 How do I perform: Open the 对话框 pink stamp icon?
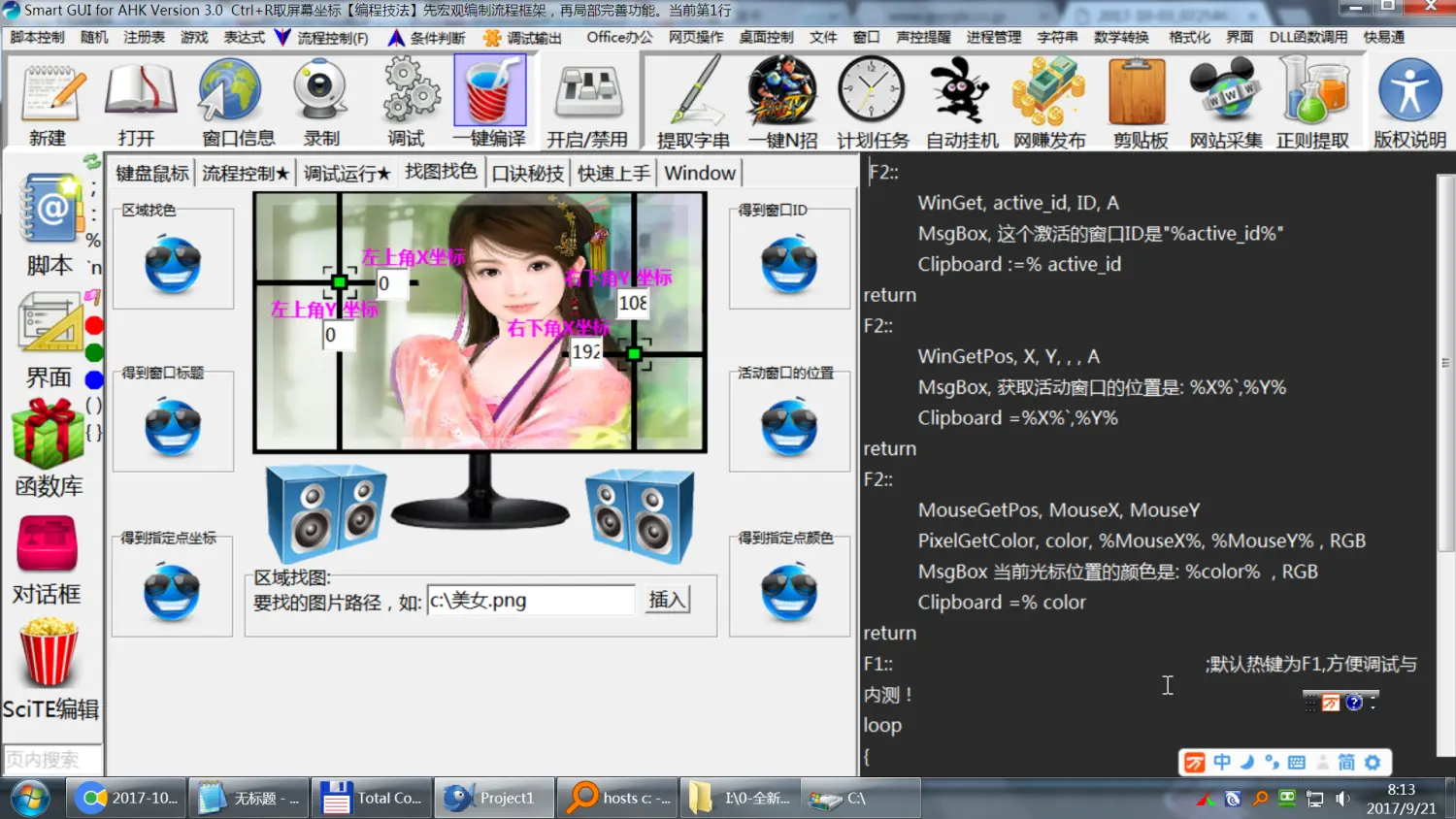tap(47, 543)
